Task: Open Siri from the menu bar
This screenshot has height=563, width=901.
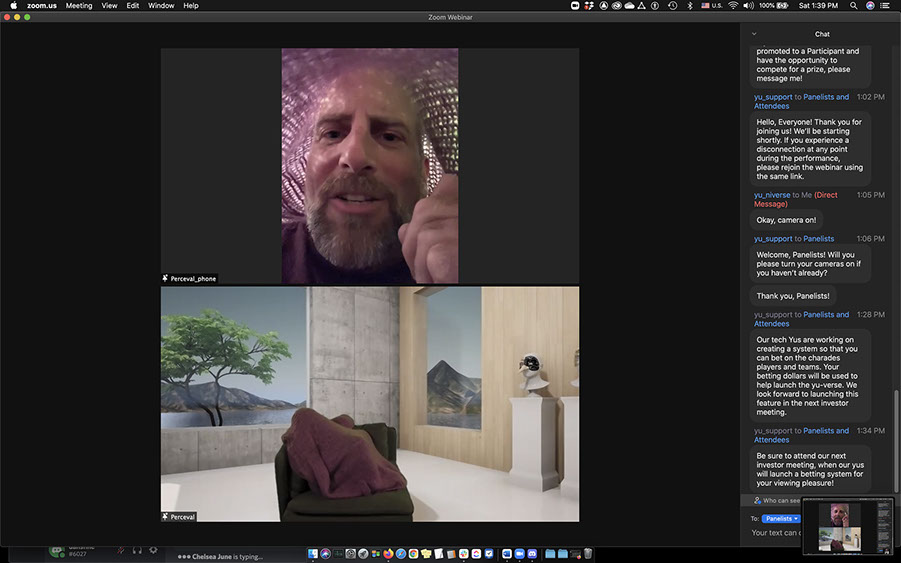Action: point(869,6)
